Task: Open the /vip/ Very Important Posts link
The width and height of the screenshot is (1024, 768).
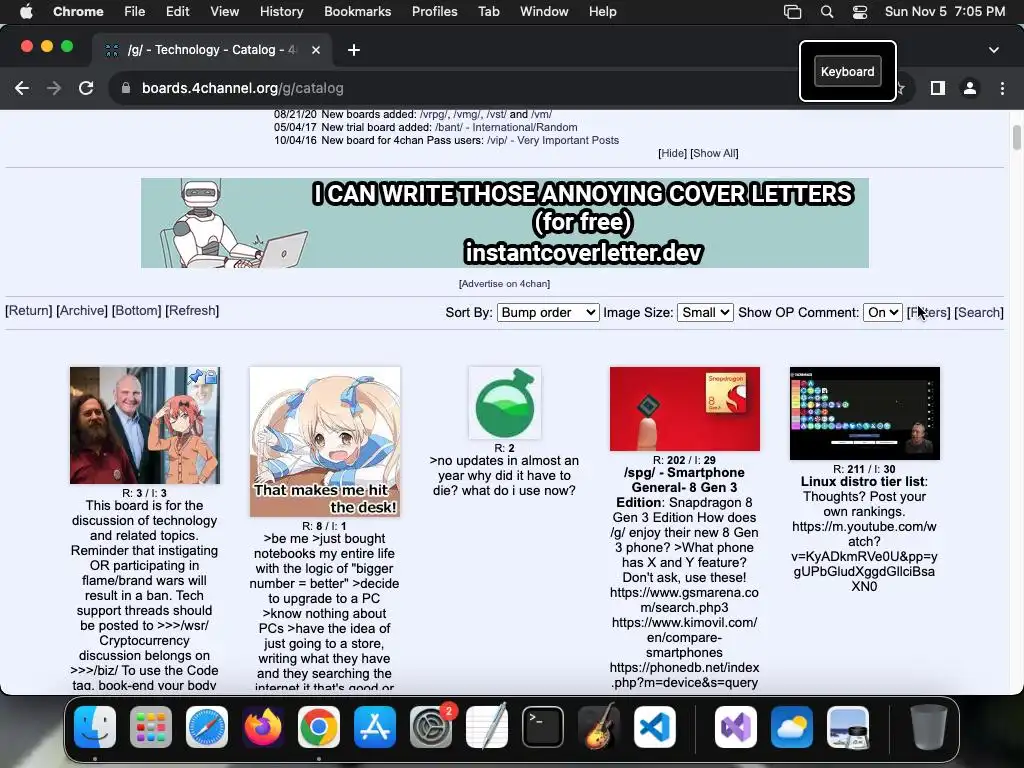Action: 552,140
